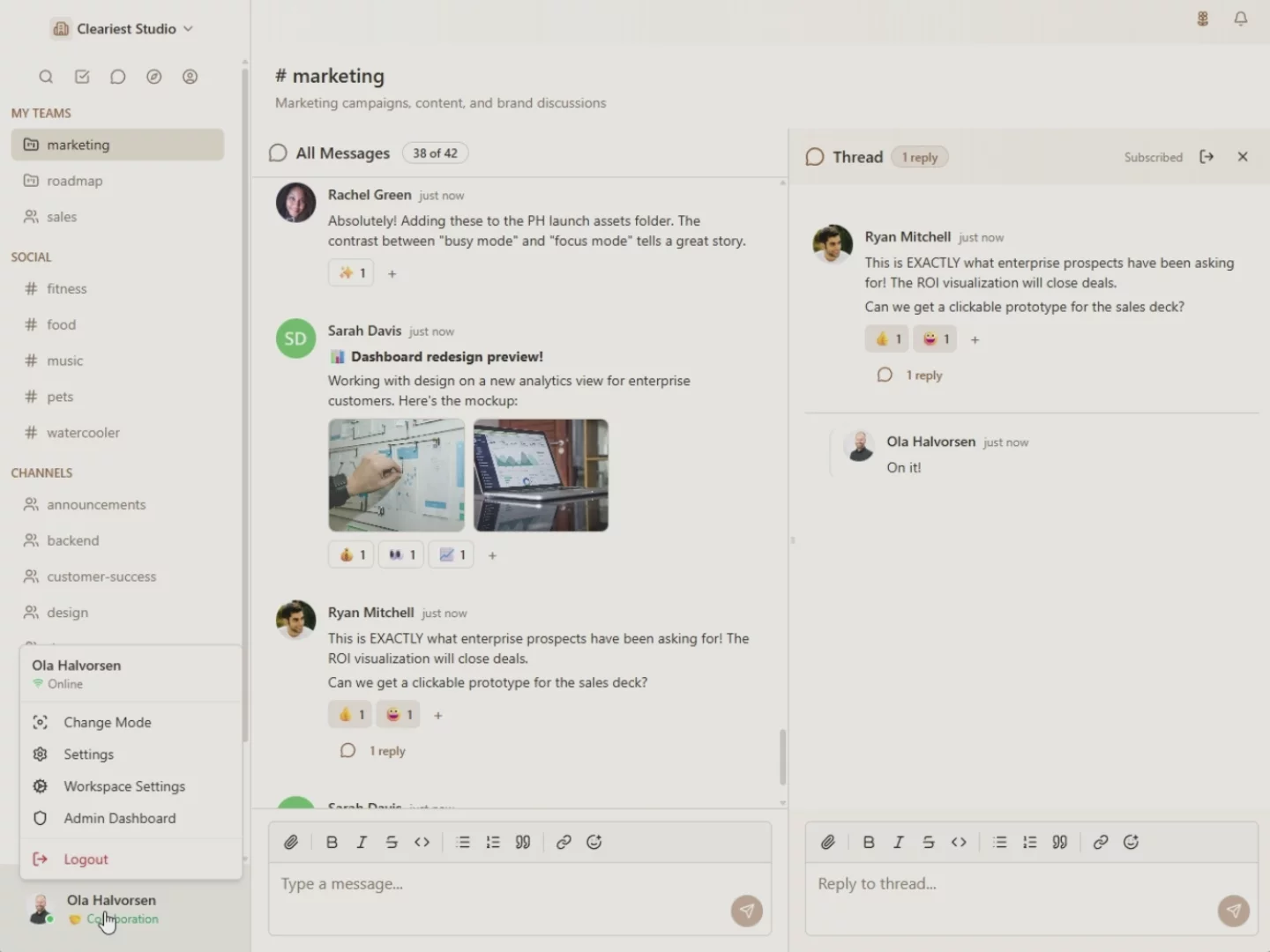Click the search icon in sidebar

[46, 77]
